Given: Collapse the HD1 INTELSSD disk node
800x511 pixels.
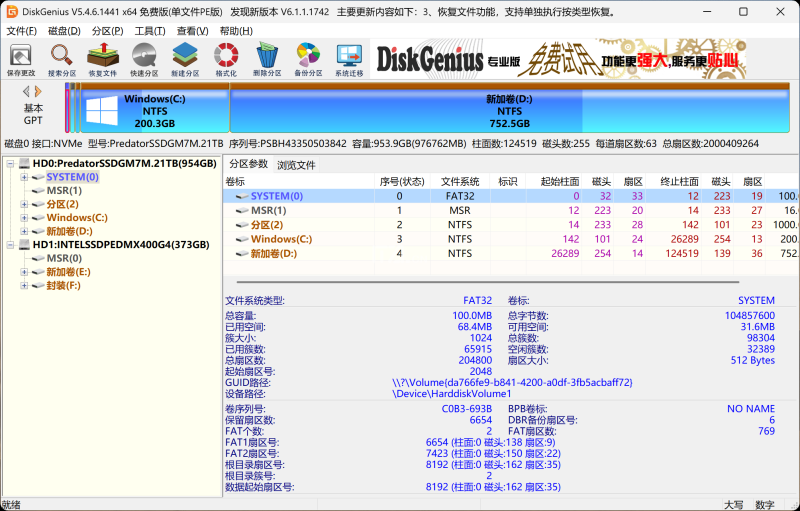Looking at the screenshot, I should [10, 245].
